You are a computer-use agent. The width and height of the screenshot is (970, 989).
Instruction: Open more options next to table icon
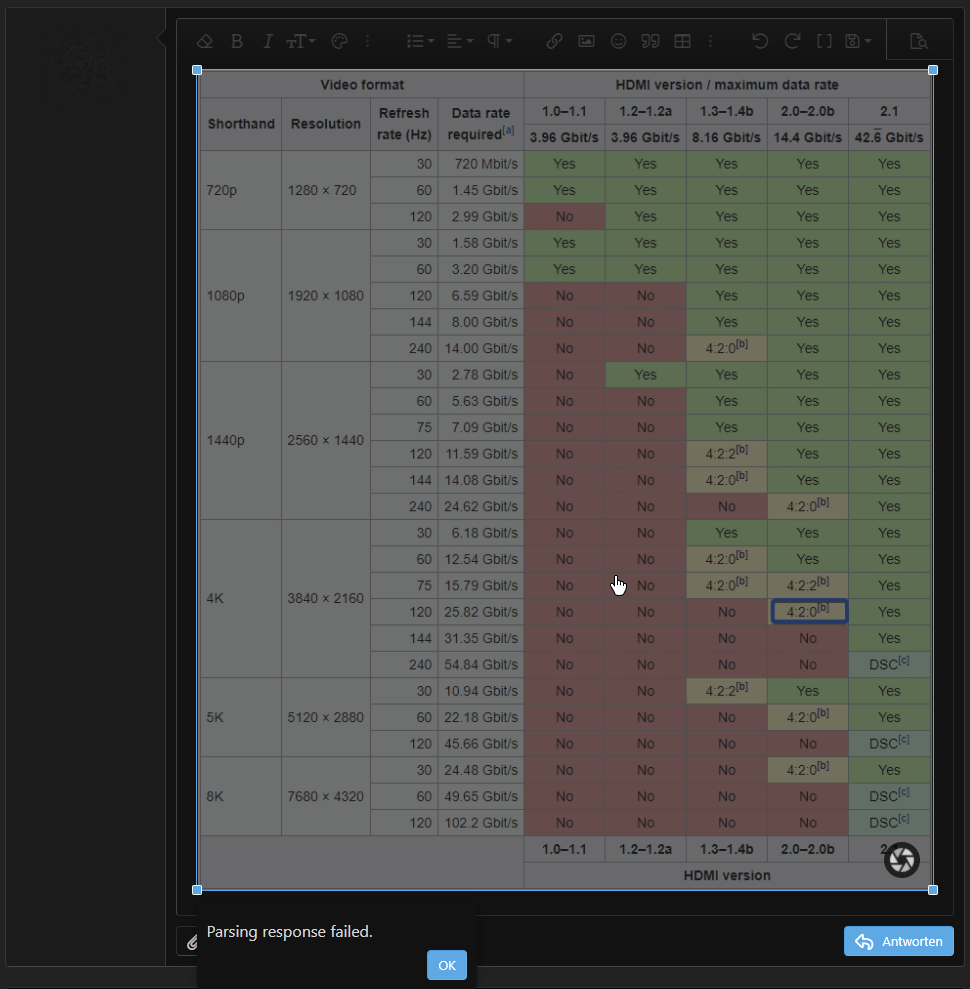point(710,42)
